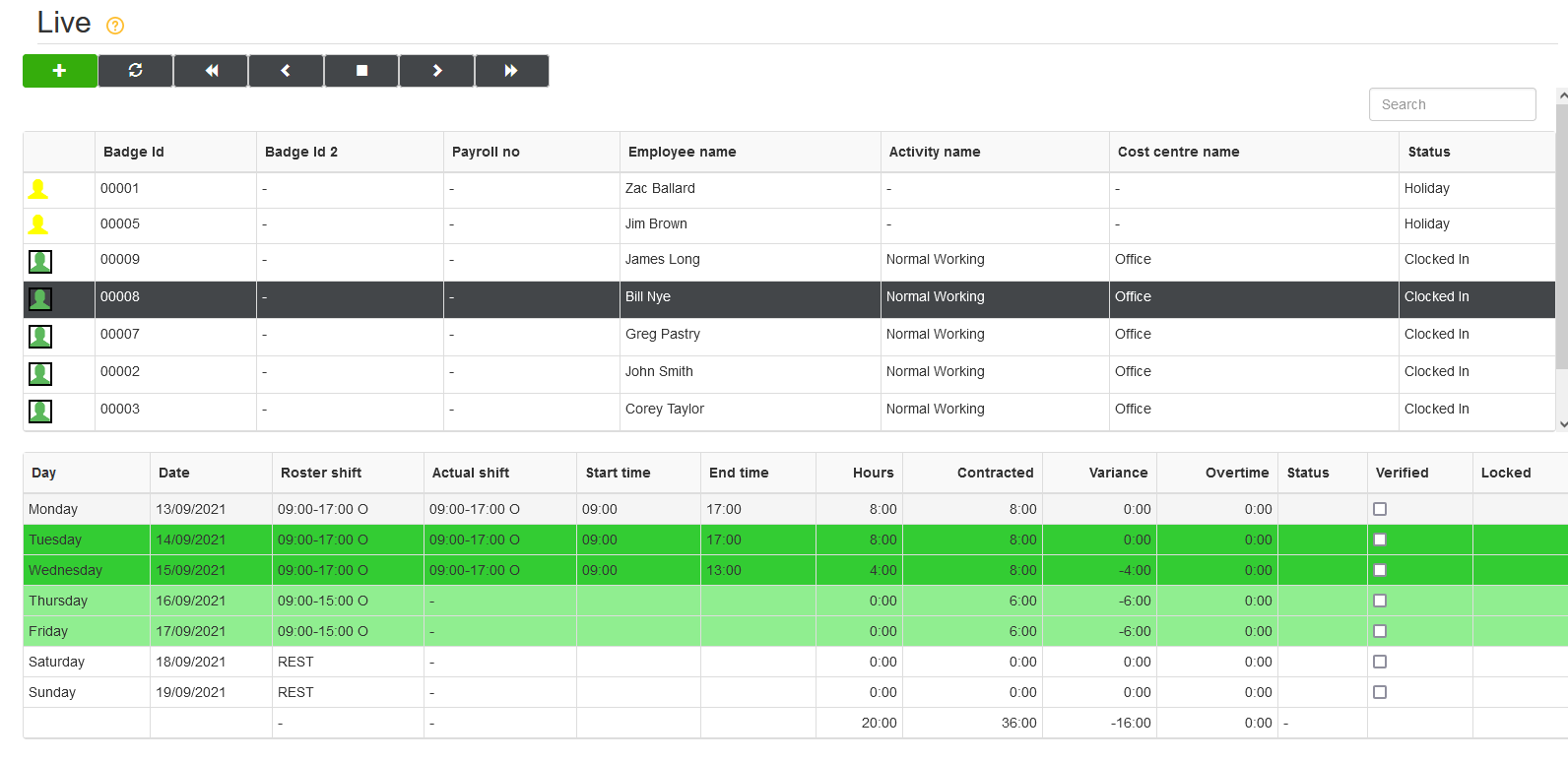
Task: Select employee name Zac Ballard
Action: click(660, 188)
